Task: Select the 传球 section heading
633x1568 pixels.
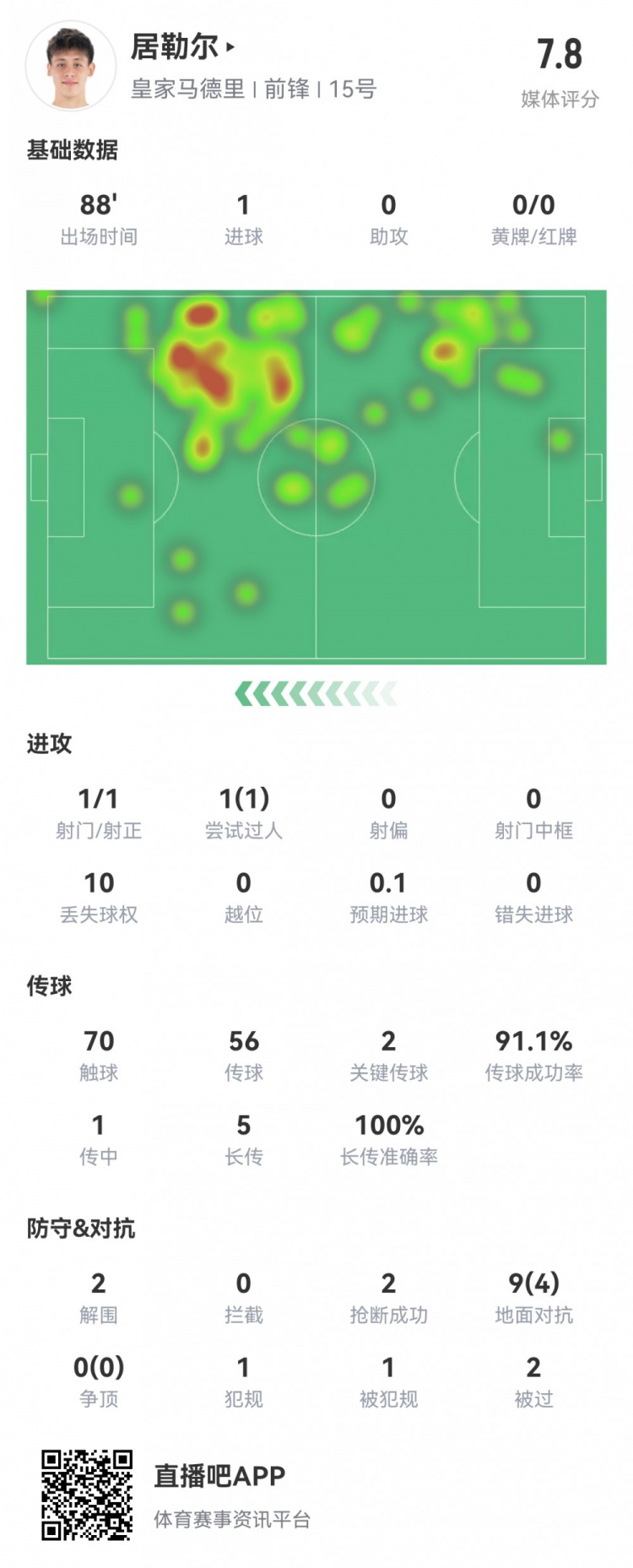Action: 50,985
